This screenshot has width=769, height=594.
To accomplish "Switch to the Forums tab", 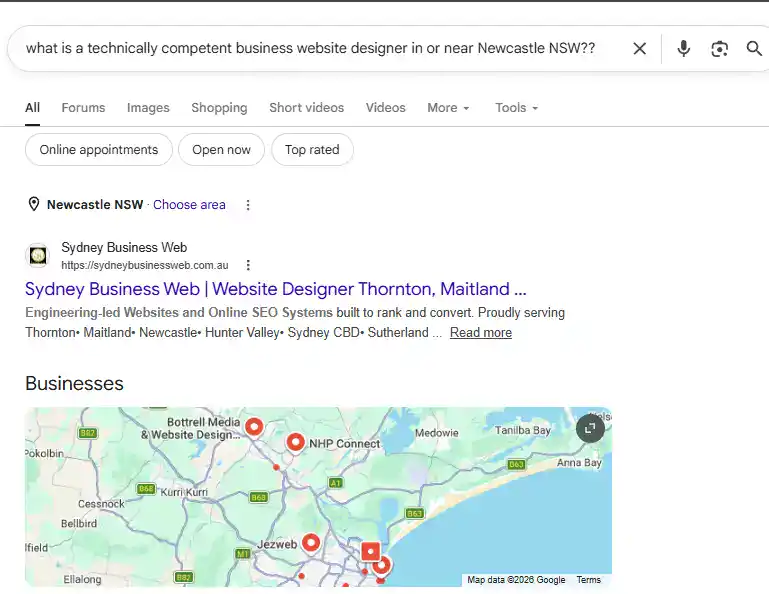I will [83, 108].
